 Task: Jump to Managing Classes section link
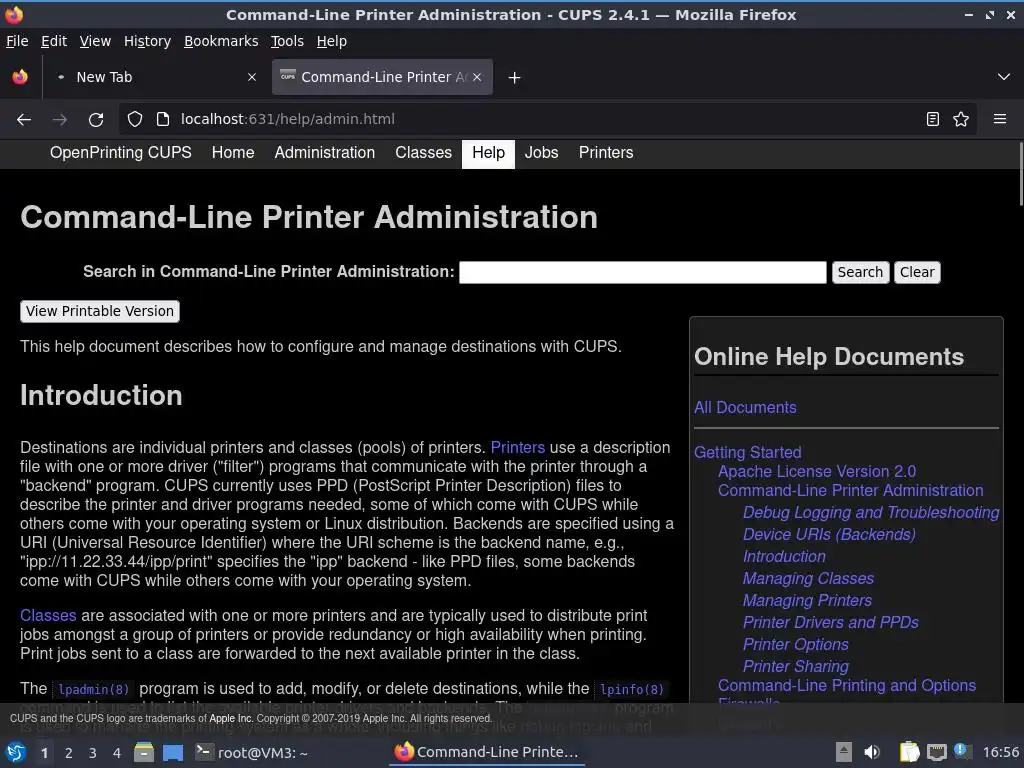click(808, 579)
